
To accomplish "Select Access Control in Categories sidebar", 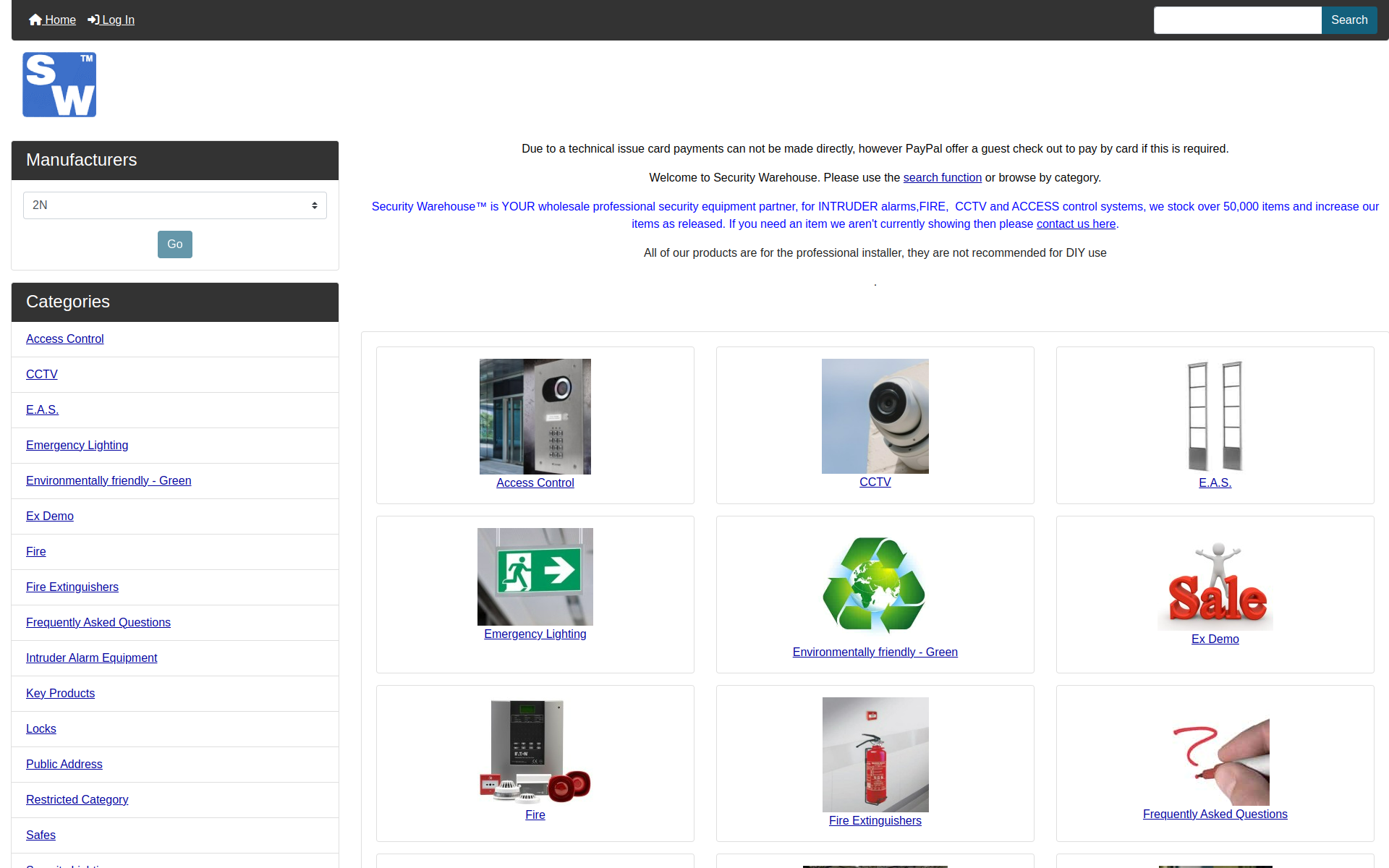I will (65, 339).
